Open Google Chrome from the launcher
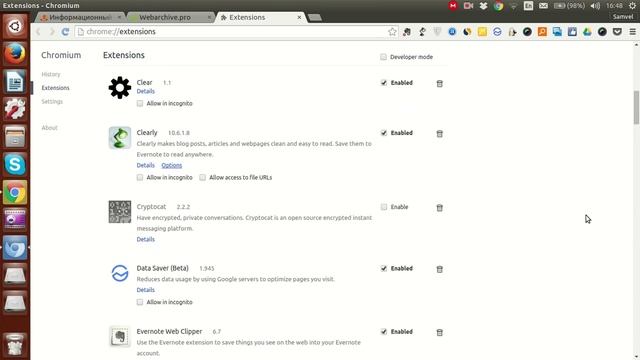The height and width of the screenshot is (360, 640). 15,192
